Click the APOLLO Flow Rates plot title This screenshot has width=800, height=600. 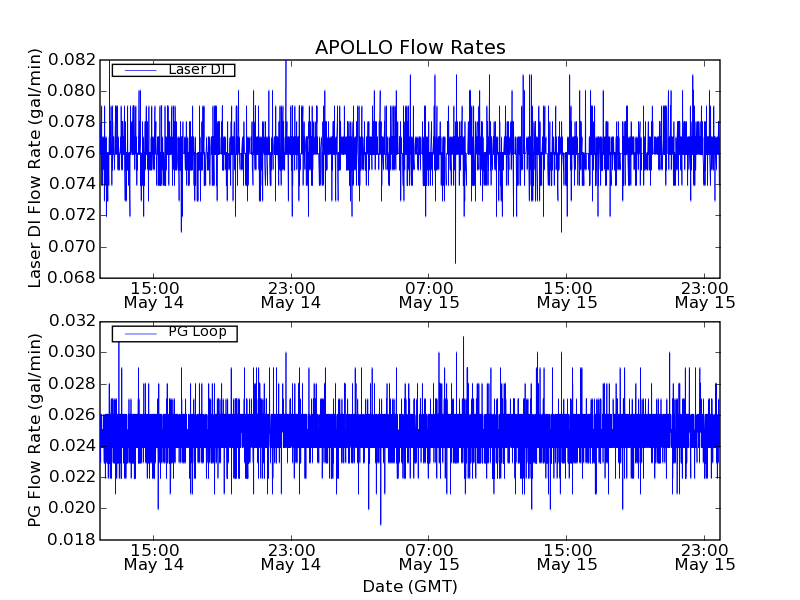[410, 48]
